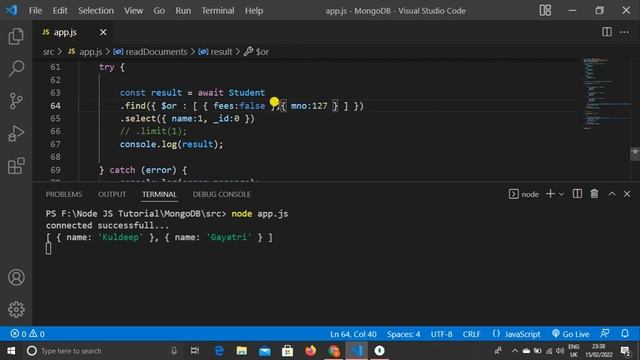Click the feedback icon in status bar
The height and width of the screenshot is (360, 640).
605,333
